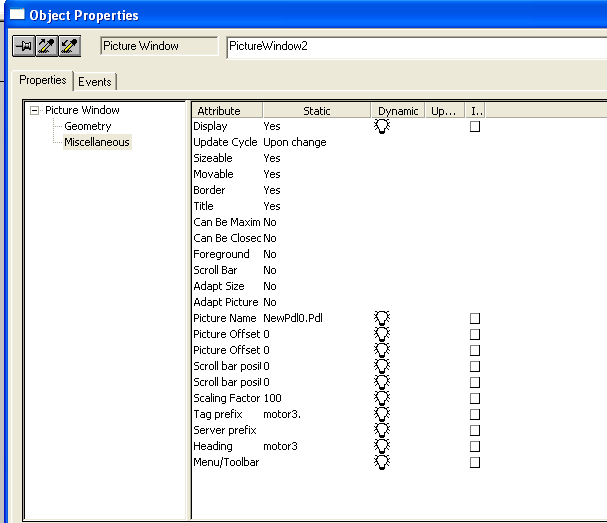
Task: Click the Menu/Toolbar dynamic light bulb
Action: pyautogui.click(x=381, y=462)
